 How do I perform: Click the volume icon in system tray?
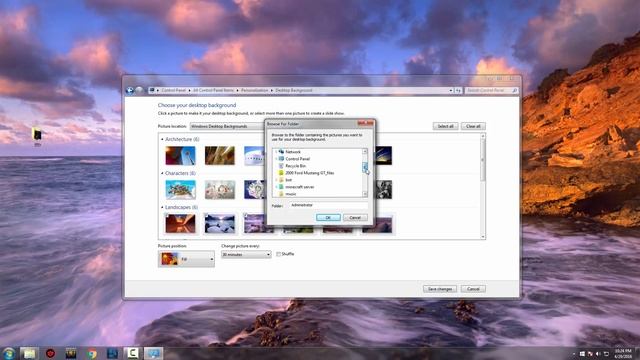click(x=598, y=353)
